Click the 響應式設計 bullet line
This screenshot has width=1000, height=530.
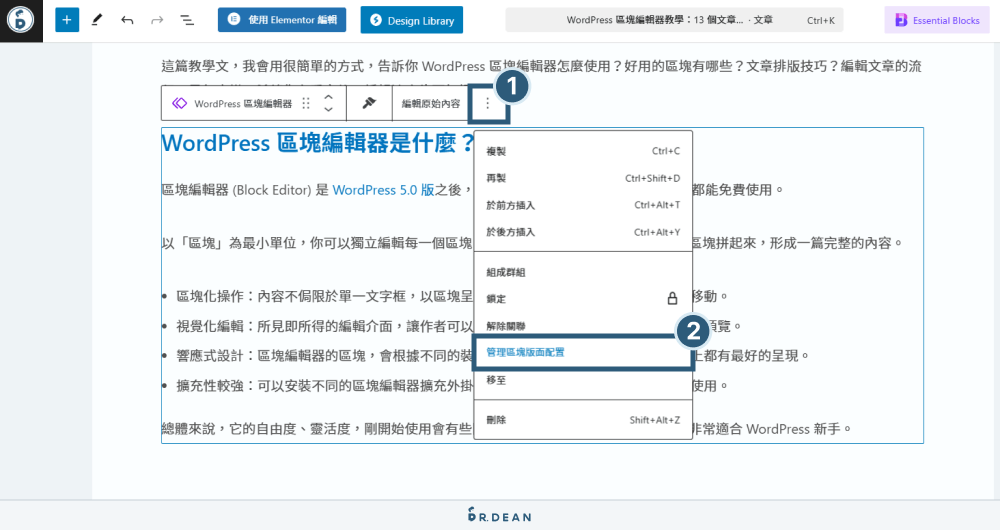[x=325, y=356]
